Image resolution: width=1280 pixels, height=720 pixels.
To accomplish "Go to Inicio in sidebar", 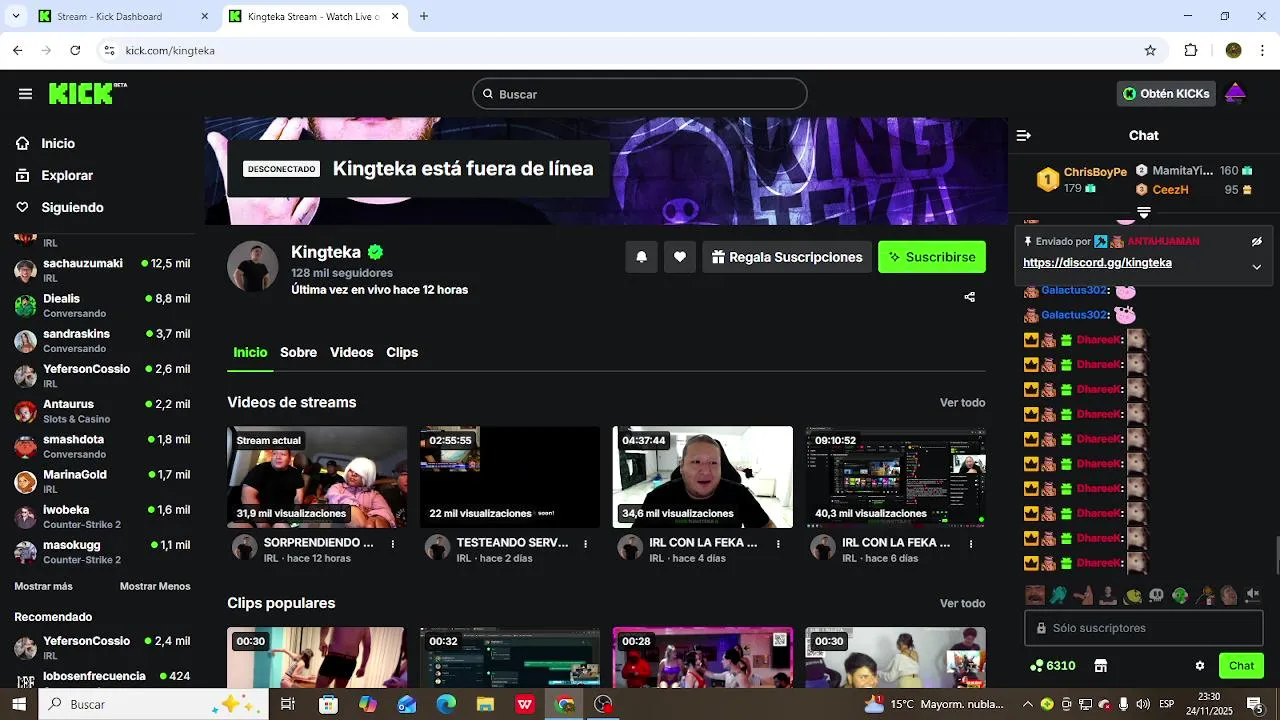I will pyautogui.click(x=58, y=143).
